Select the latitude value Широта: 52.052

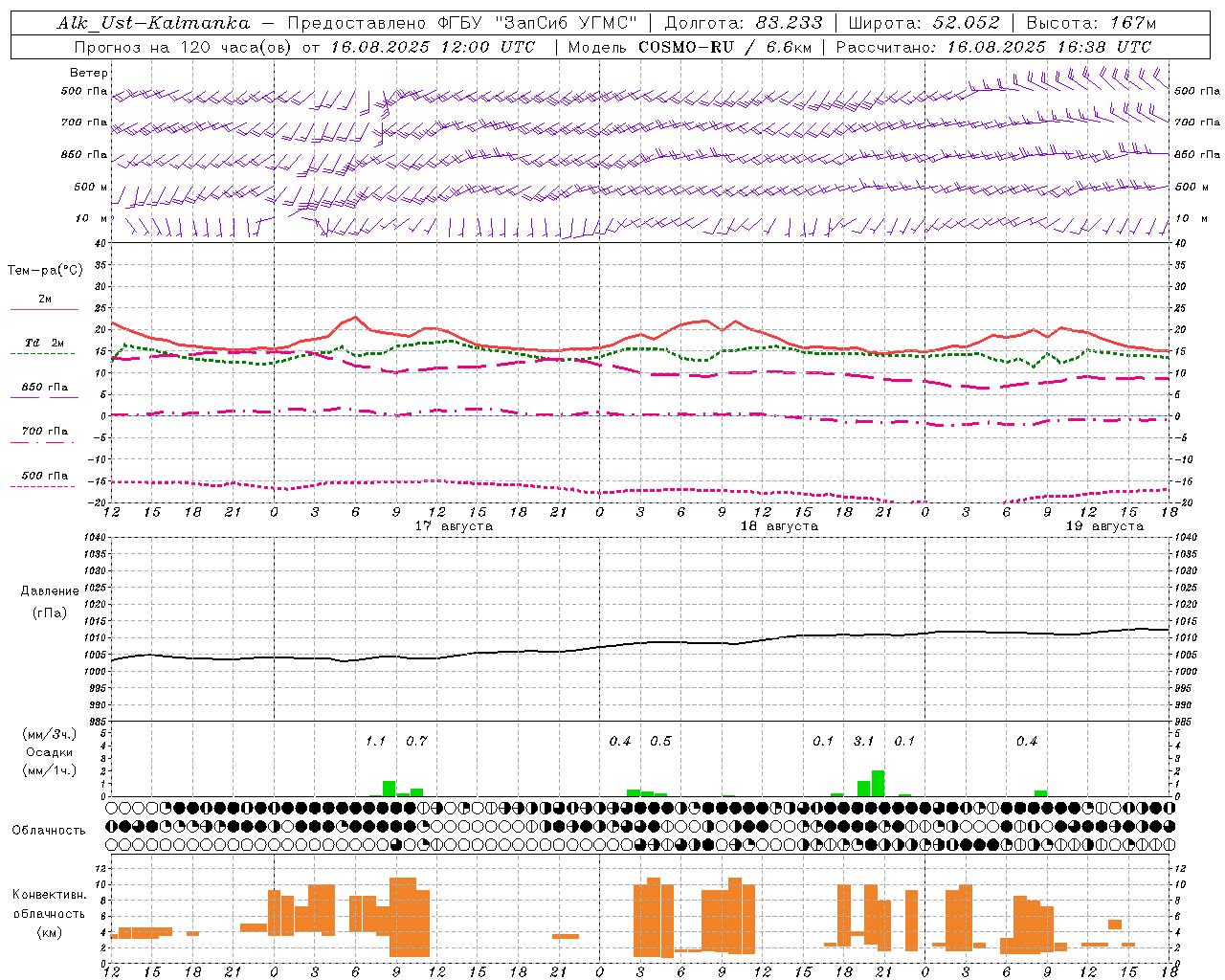tap(924, 23)
